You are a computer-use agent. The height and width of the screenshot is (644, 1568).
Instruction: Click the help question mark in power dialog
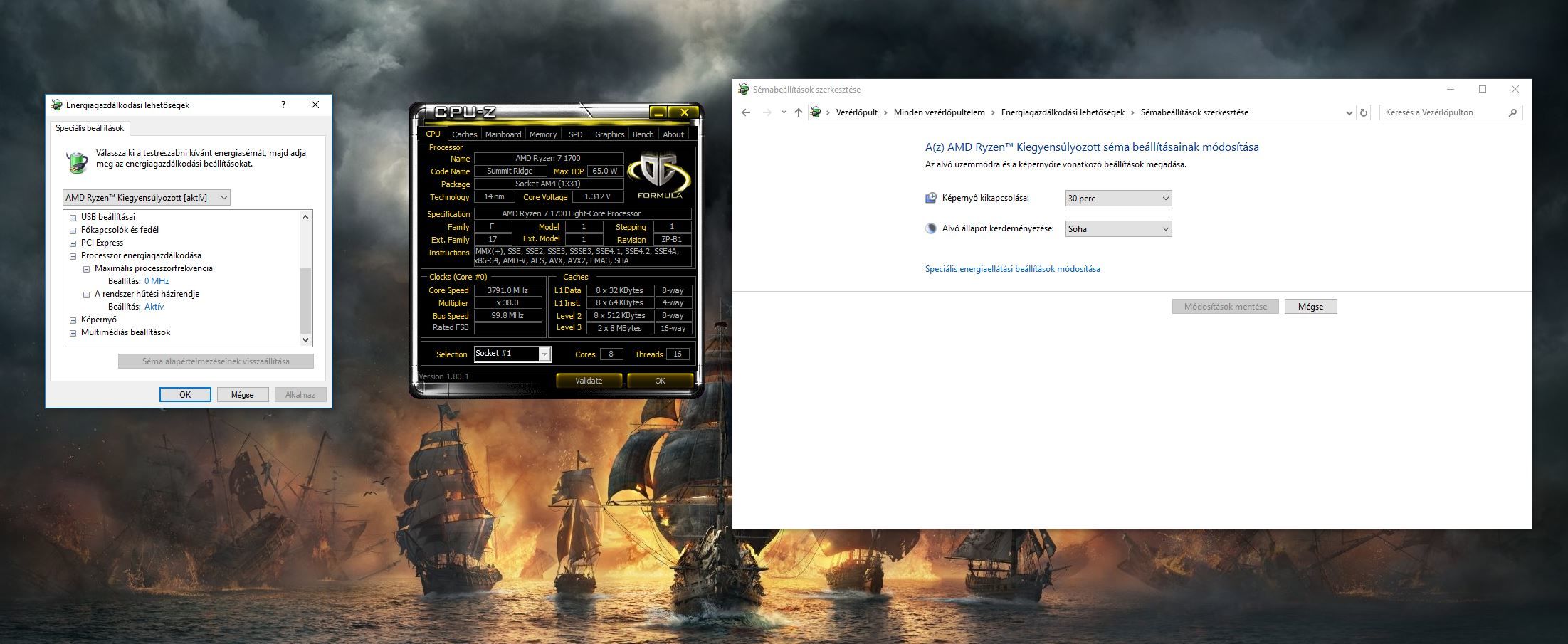[x=283, y=105]
